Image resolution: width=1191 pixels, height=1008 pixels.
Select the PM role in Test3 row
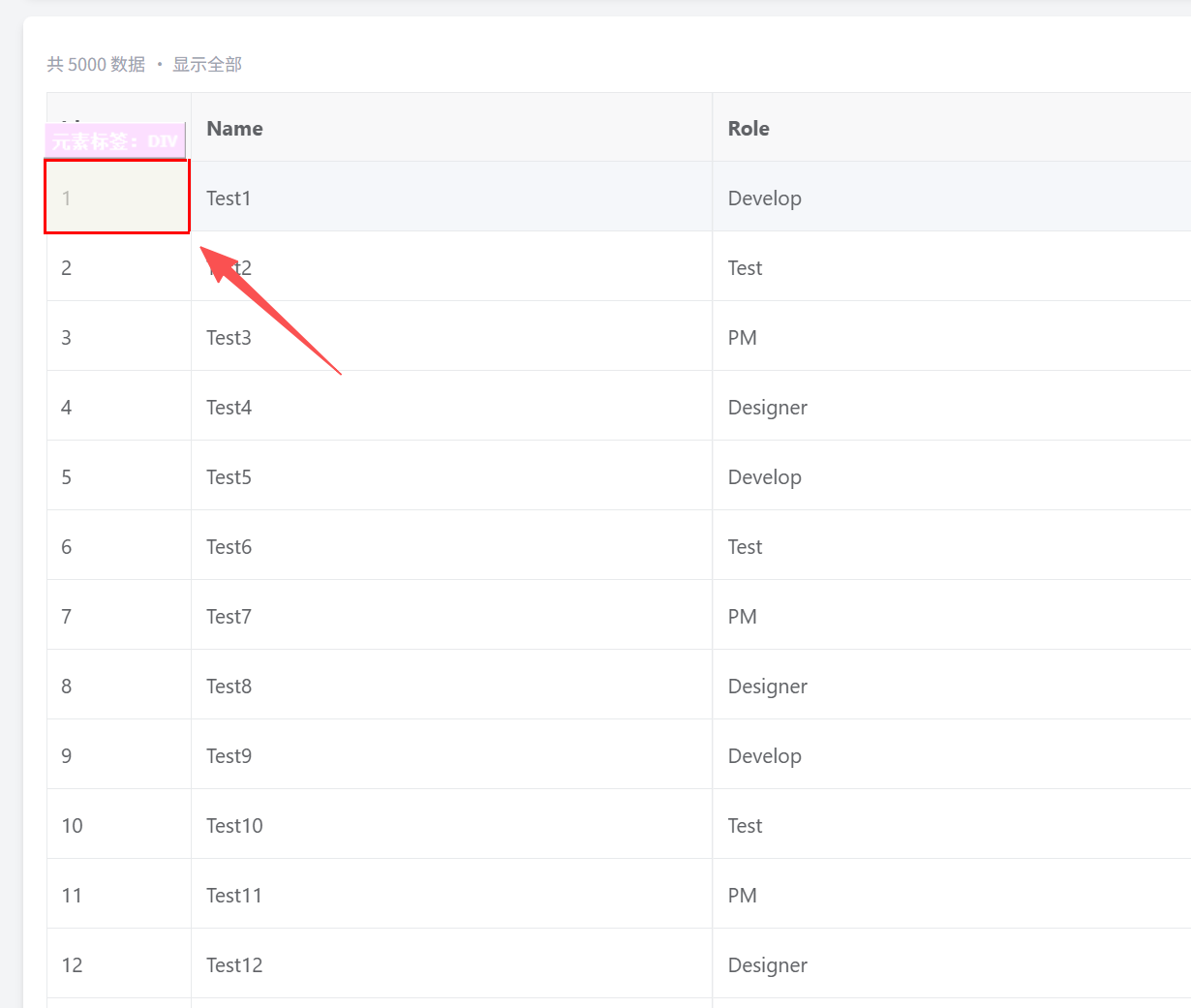(x=742, y=338)
